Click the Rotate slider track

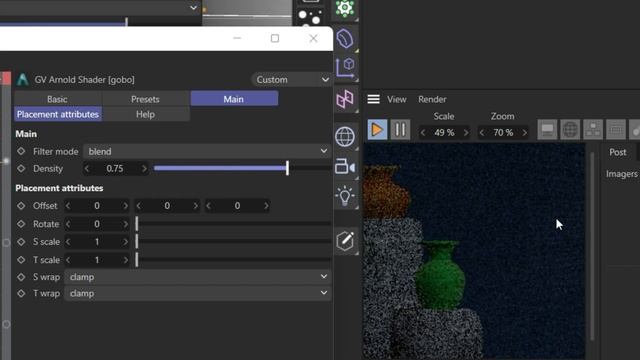click(233, 224)
